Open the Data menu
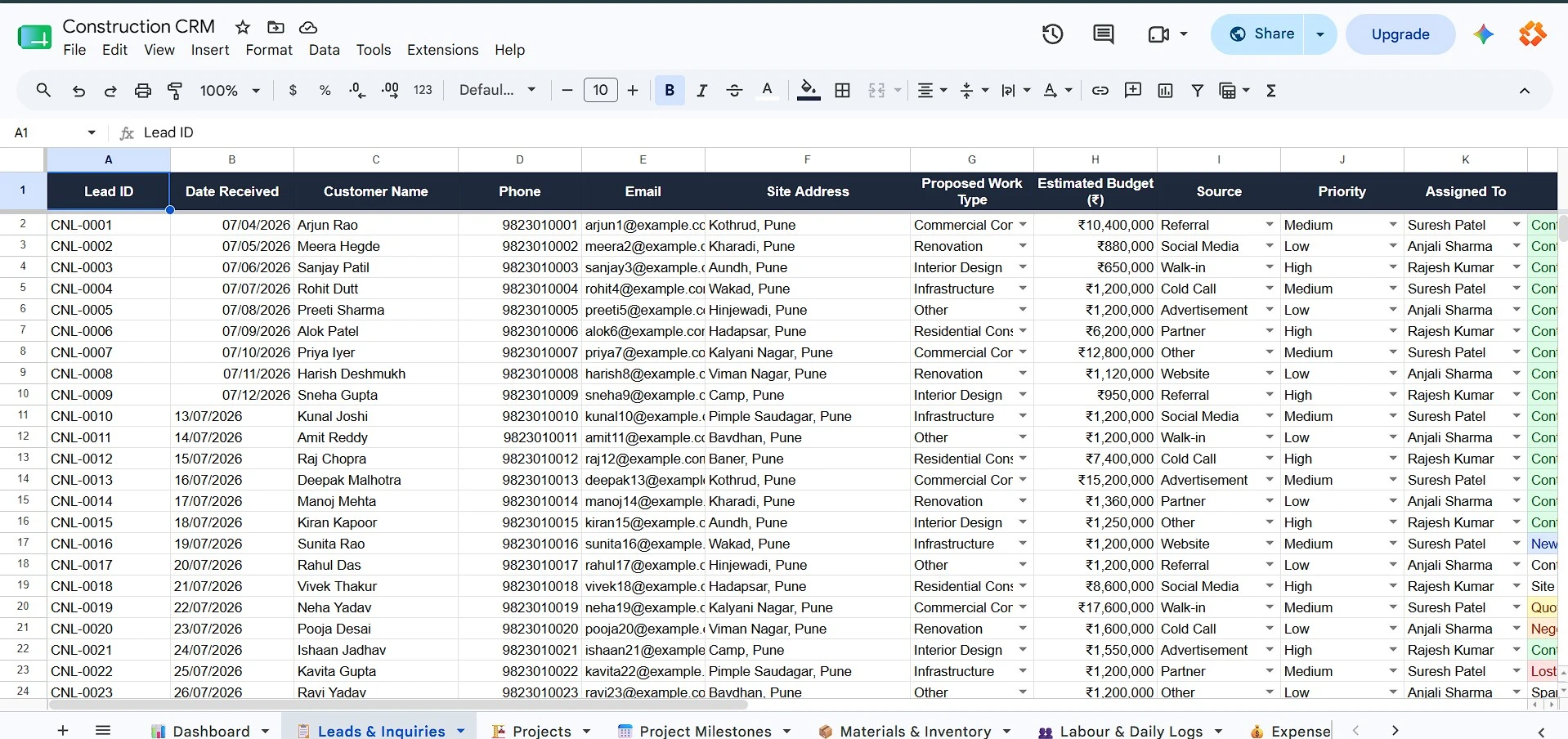Image resolution: width=1568 pixels, height=739 pixels. pos(324,50)
